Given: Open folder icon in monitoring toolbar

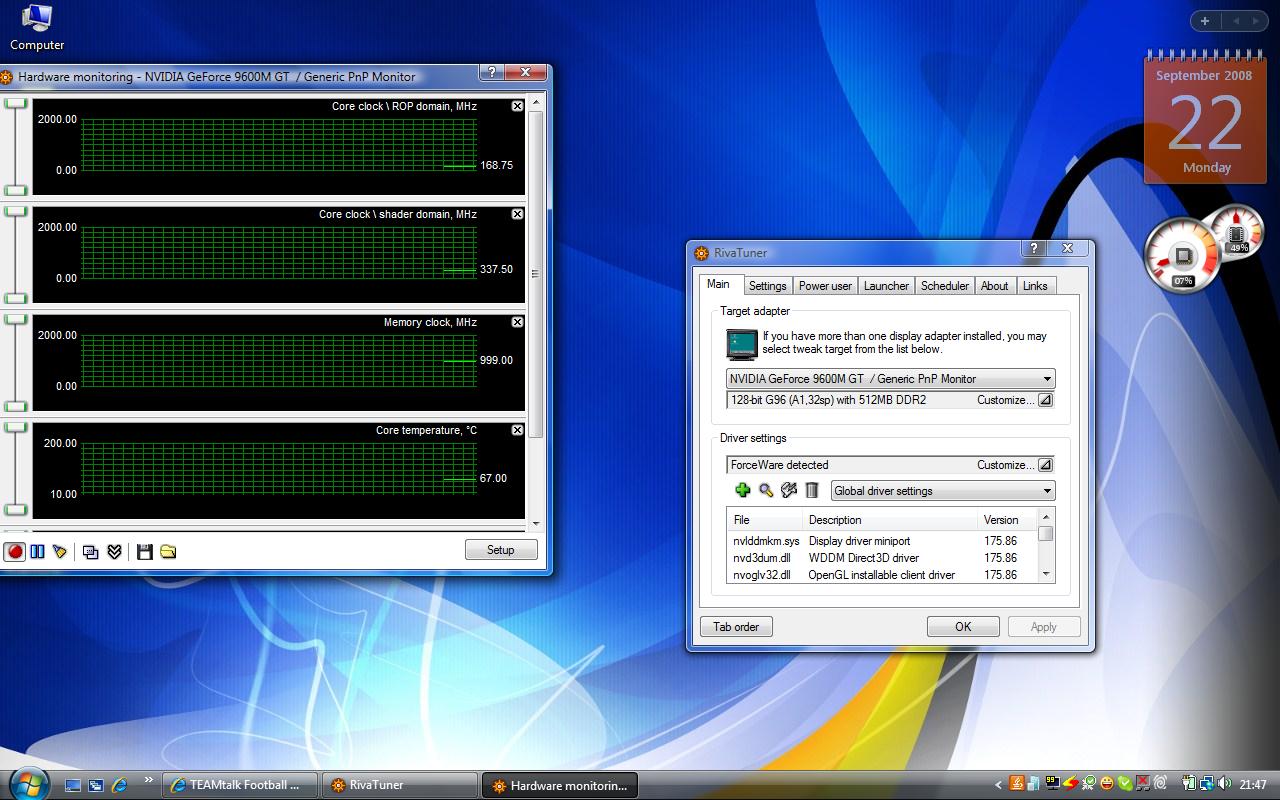Looking at the screenshot, I should pos(168,551).
